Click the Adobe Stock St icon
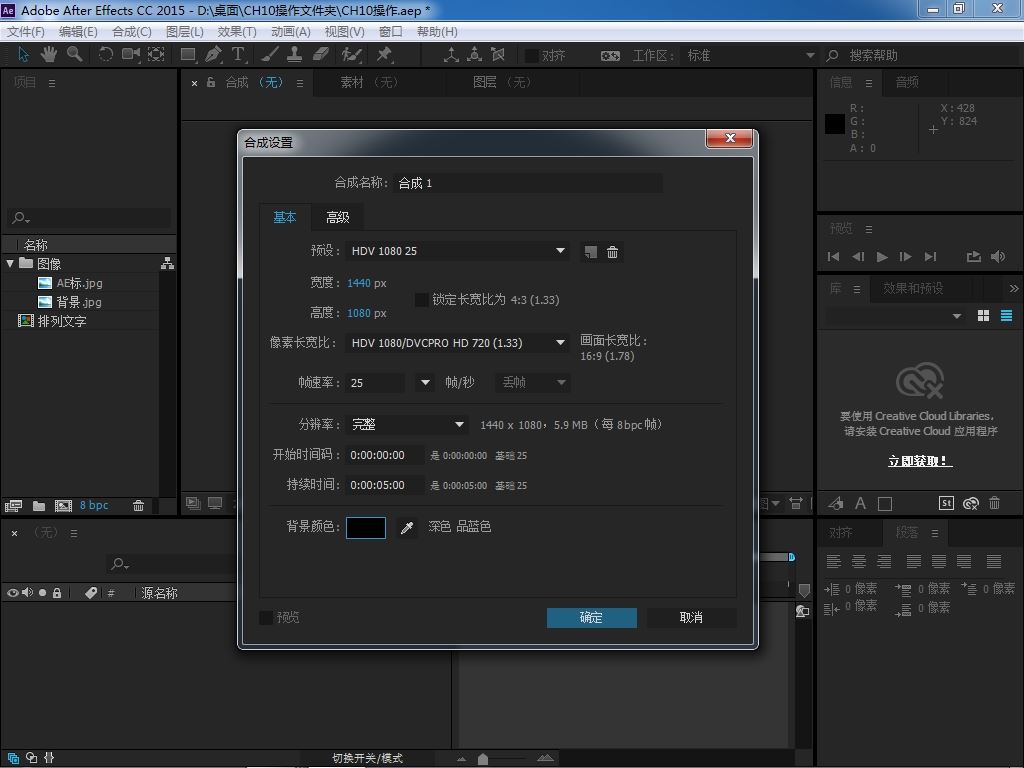1024x768 pixels. click(x=946, y=503)
